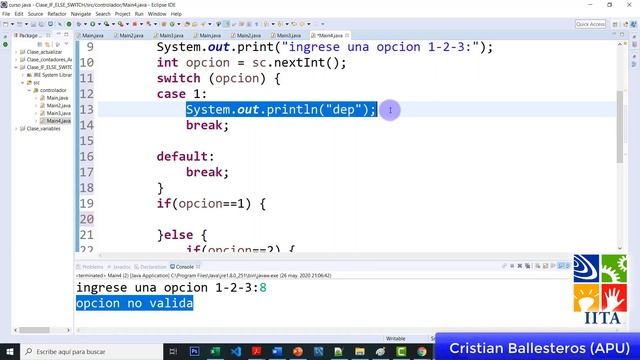The width and height of the screenshot is (640, 360).
Task: Switch to the first Main.java editor tab
Action: pyautogui.click(x=93, y=36)
